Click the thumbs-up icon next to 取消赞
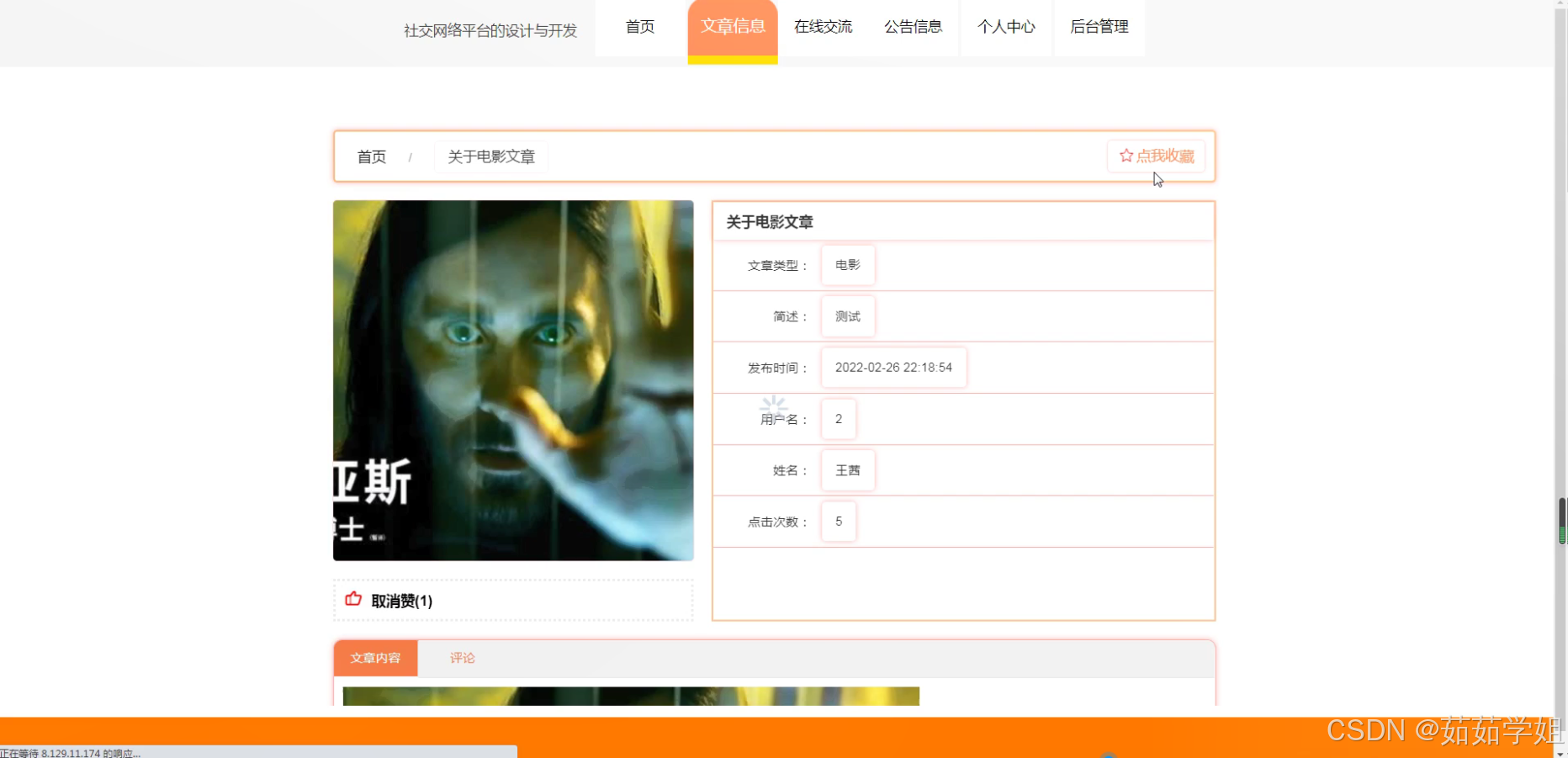 (x=353, y=599)
